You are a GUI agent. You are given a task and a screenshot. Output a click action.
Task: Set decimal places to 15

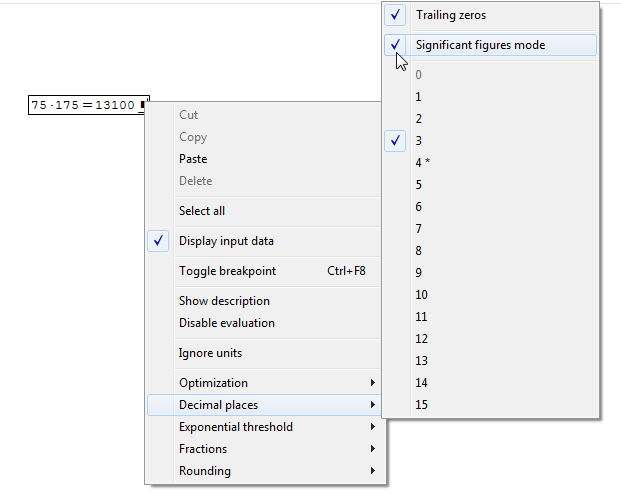(422, 405)
